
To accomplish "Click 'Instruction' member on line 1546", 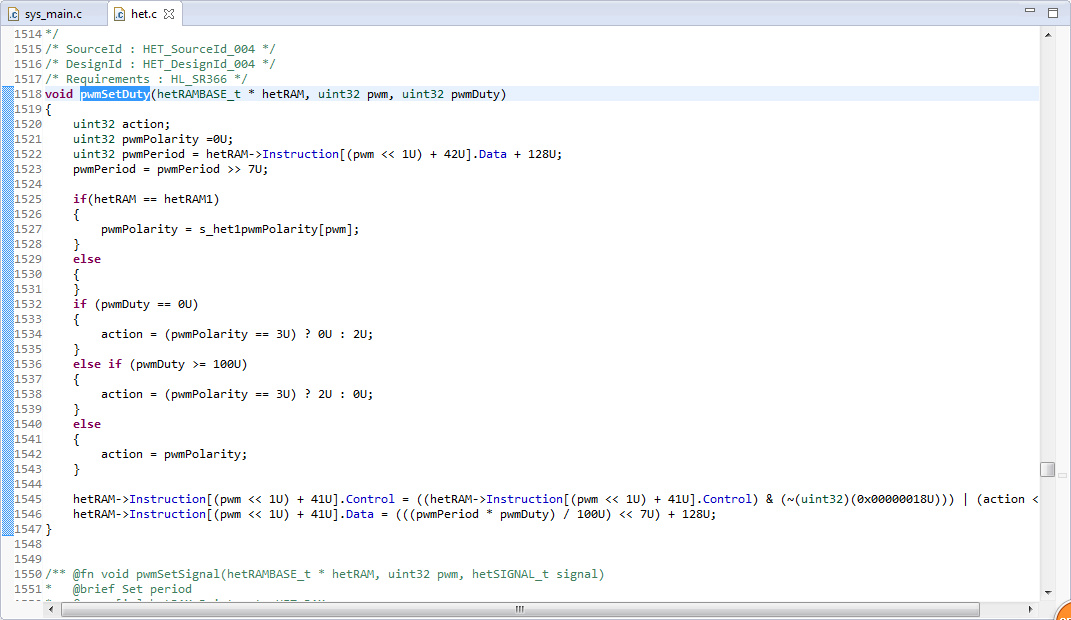I will (167, 515).
